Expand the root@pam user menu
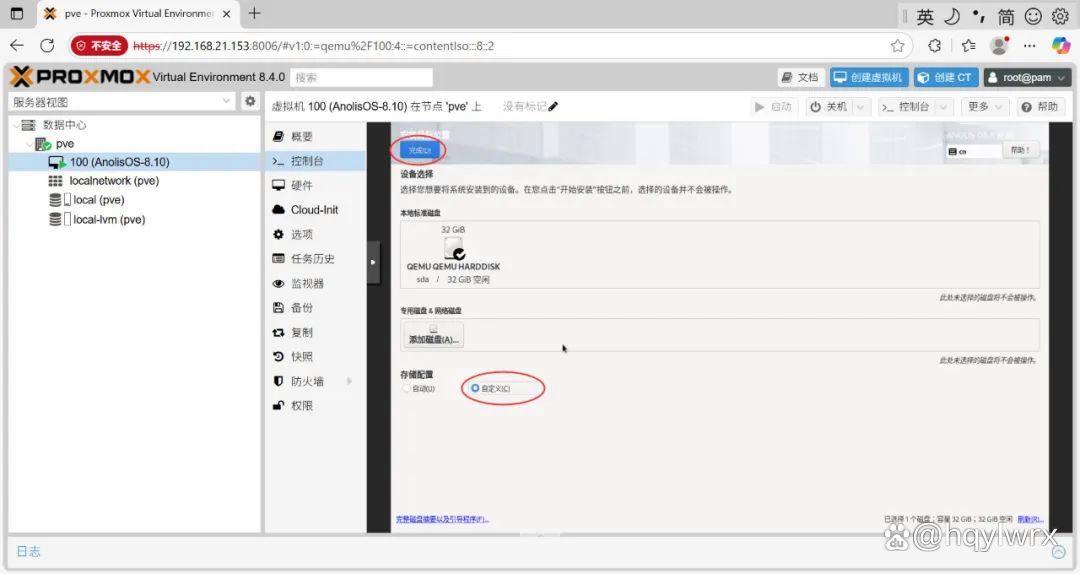The image size is (1080, 574). (x=1027, y=77)
